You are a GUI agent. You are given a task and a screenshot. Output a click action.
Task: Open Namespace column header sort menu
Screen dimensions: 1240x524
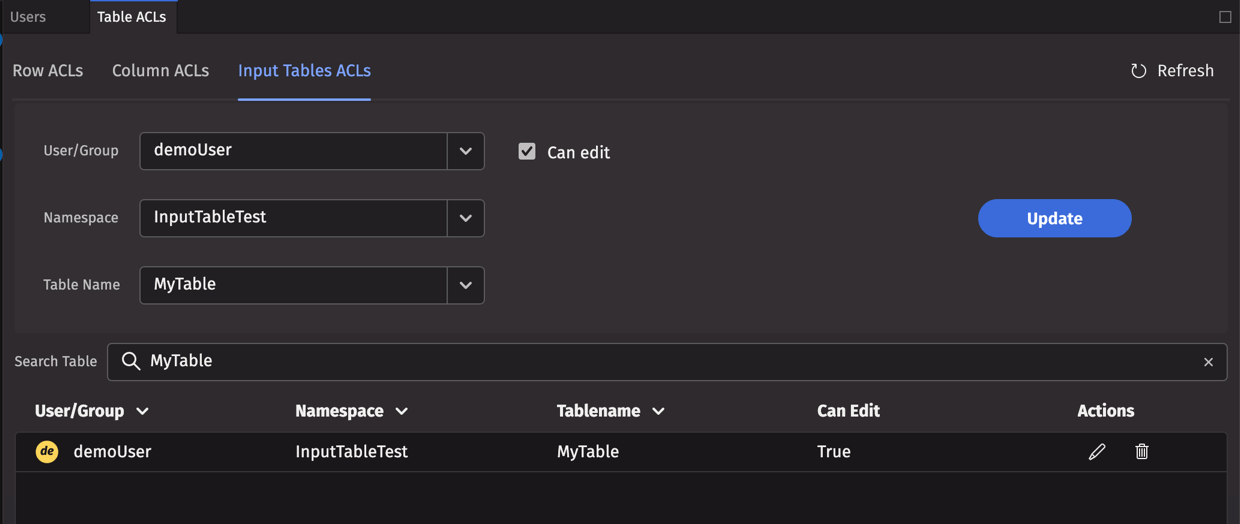tap(402, 412)
